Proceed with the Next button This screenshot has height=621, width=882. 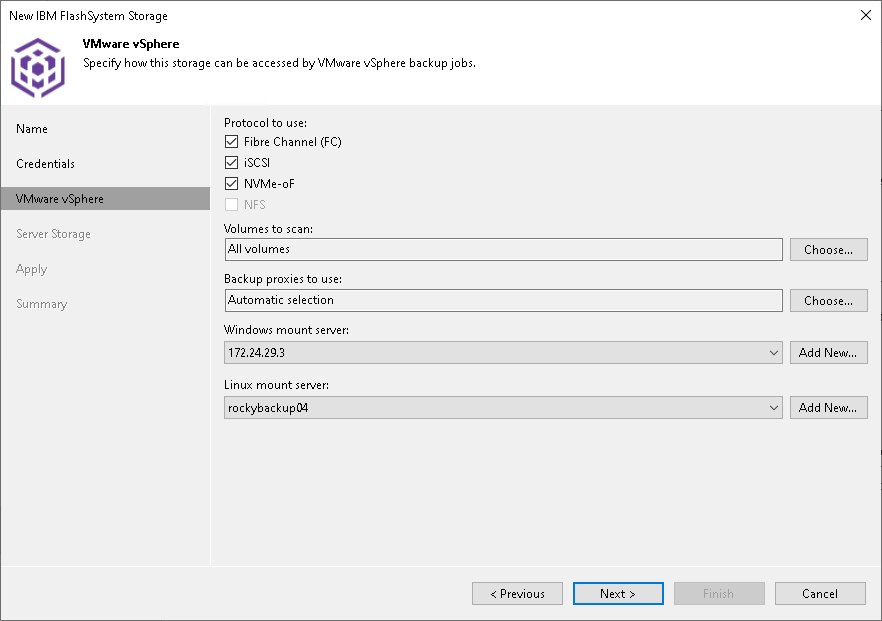tap(618, 593)
